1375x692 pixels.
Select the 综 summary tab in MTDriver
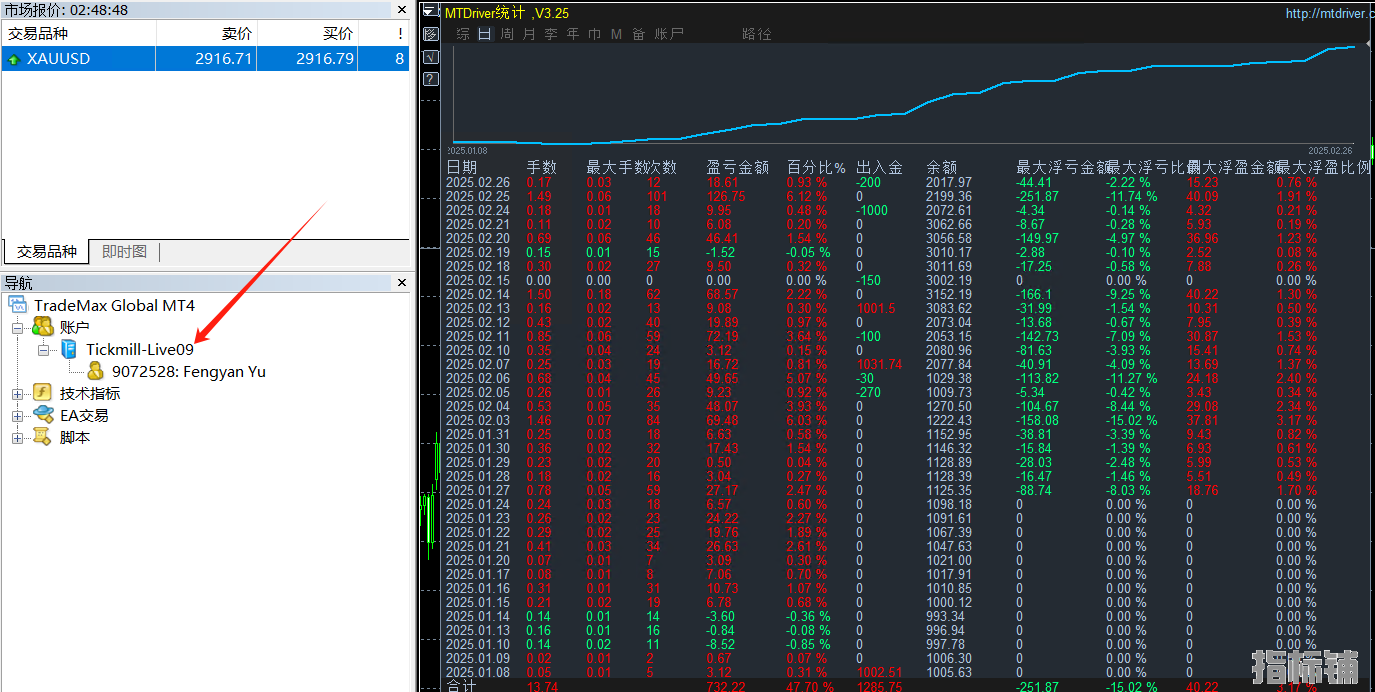[463, 34]
